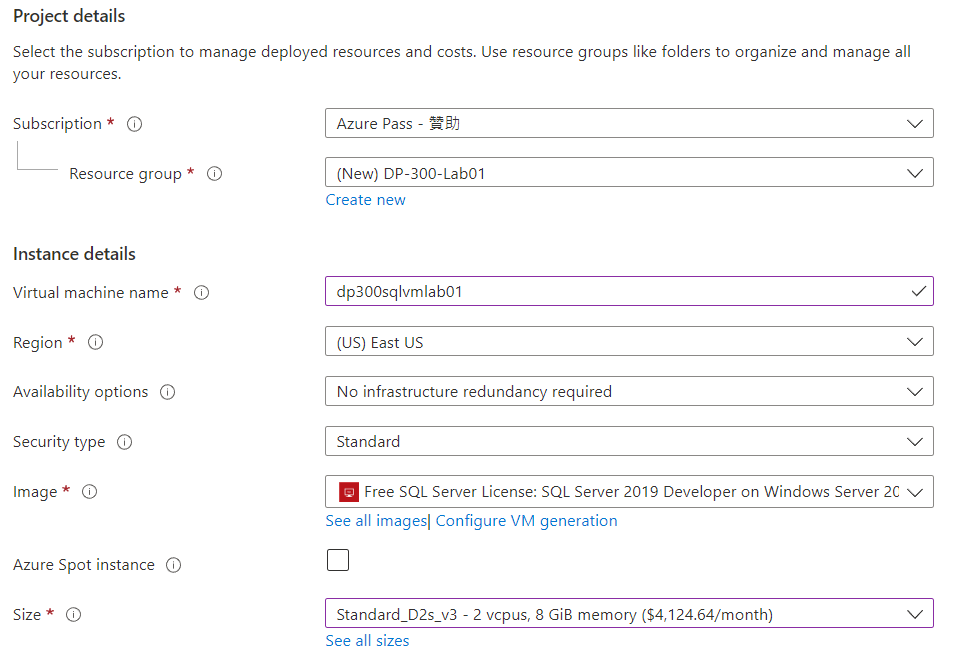This screenshot has width=961, height=661.
Task: Click the Virtual machine name text field
Action: click(615, 292)
